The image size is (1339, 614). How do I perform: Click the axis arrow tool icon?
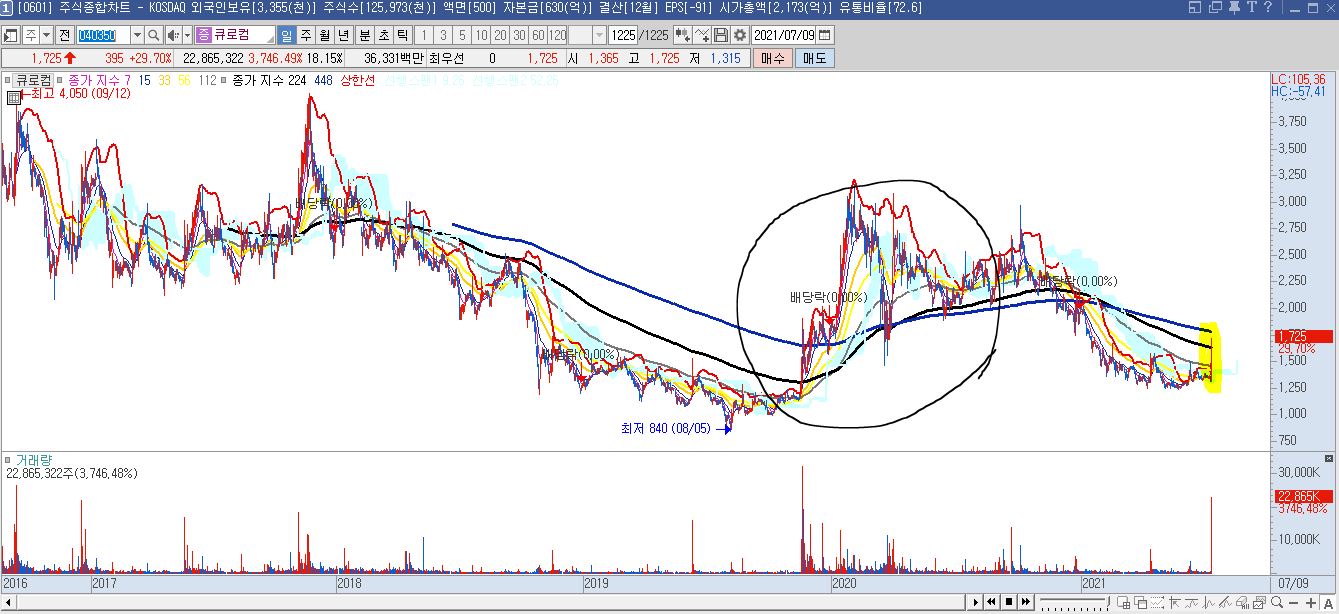click(x=1174, y=602)
